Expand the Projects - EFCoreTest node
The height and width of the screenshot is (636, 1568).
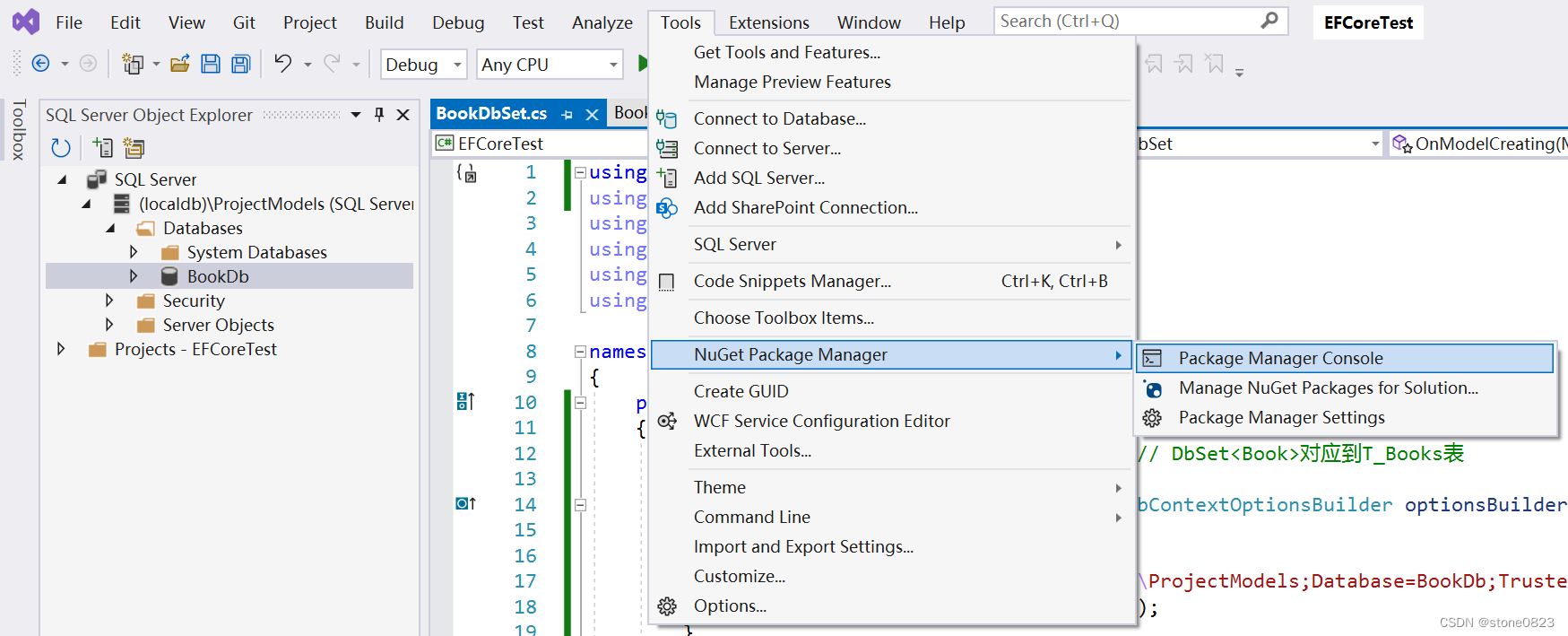tap(61, 349)
